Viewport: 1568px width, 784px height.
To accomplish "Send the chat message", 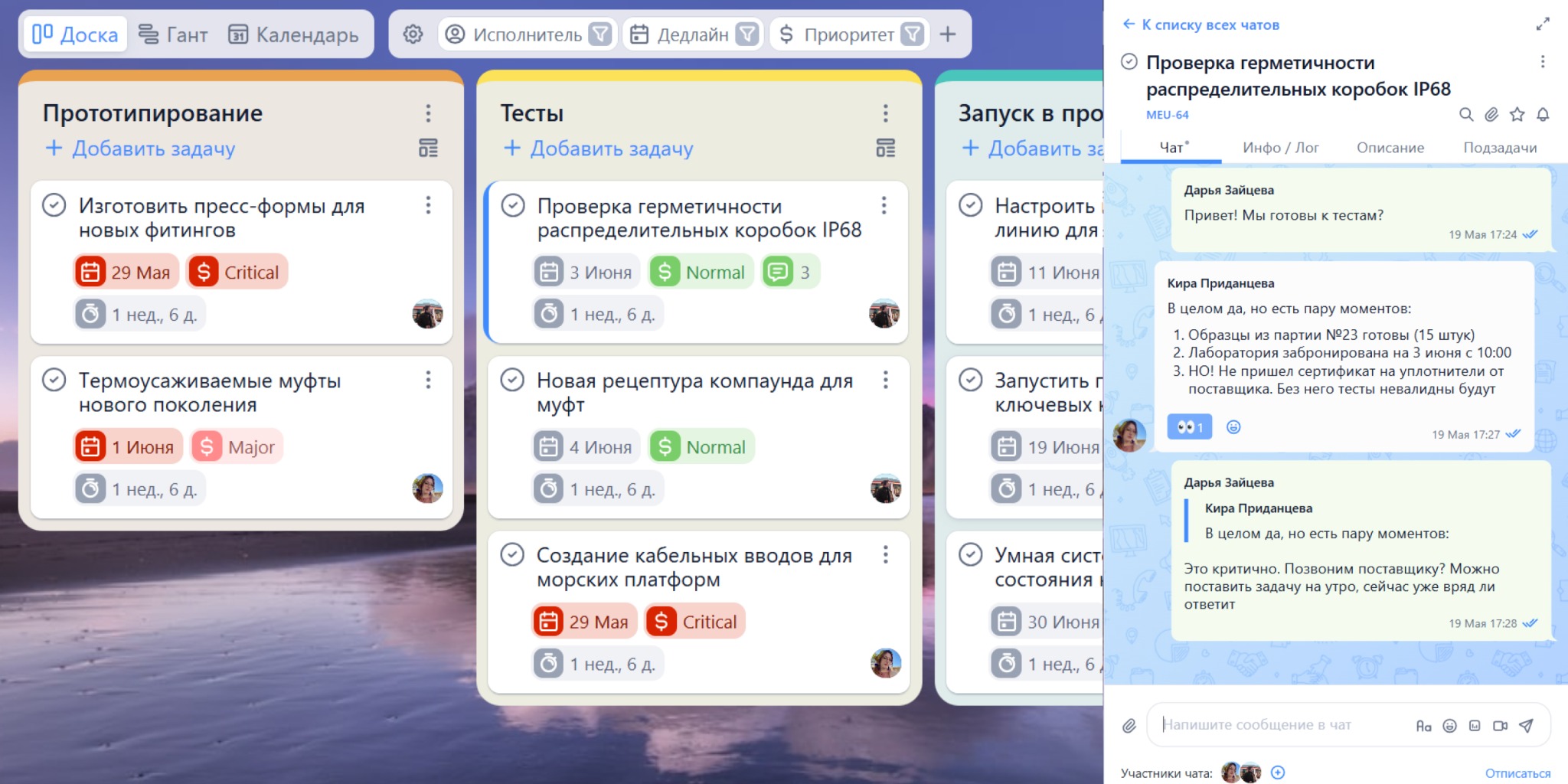I will click(1526, 726).
